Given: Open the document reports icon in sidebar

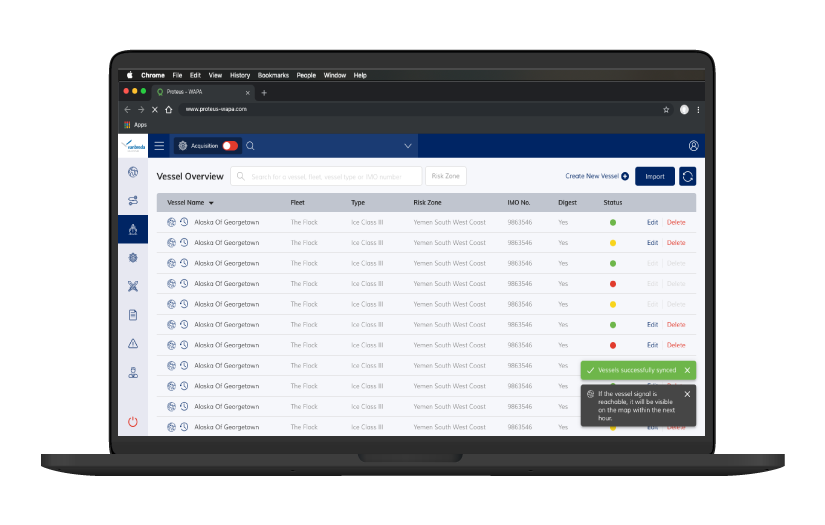Looking at the screenshot, I should 133,315.
